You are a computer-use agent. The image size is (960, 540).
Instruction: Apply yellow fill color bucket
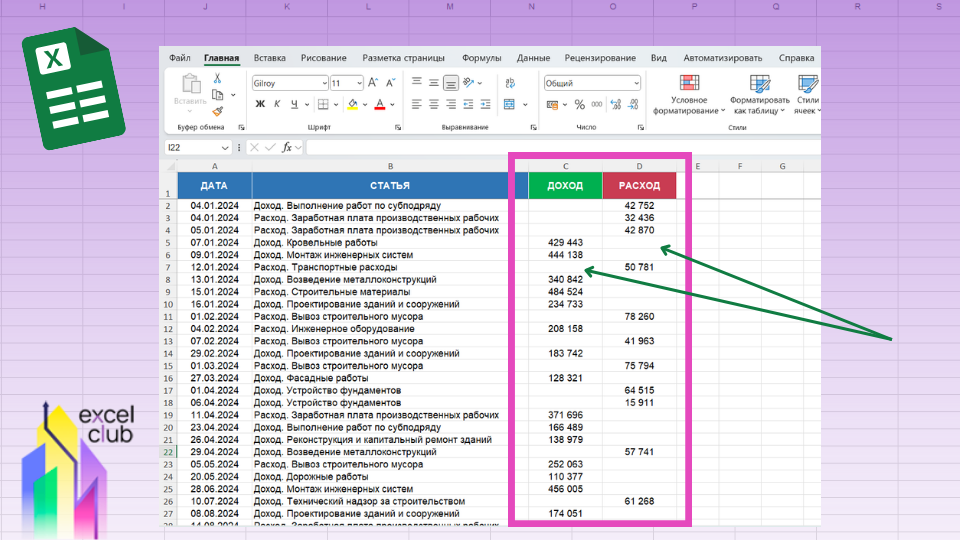pos(353,105)
